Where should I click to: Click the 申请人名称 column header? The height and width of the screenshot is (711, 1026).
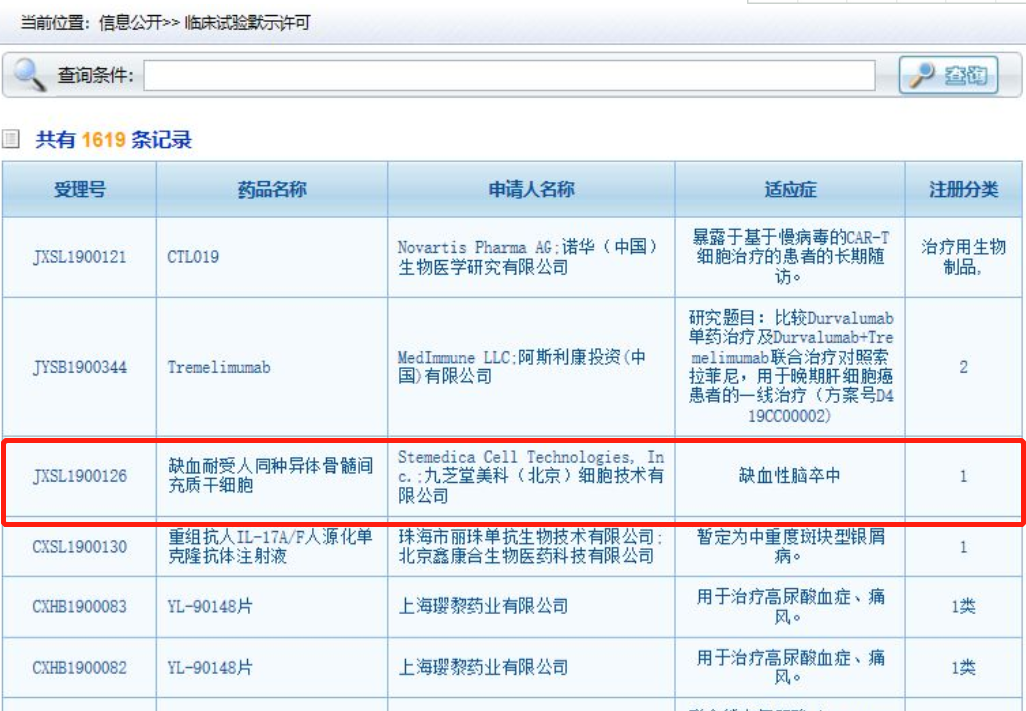(x=531, y=190)
